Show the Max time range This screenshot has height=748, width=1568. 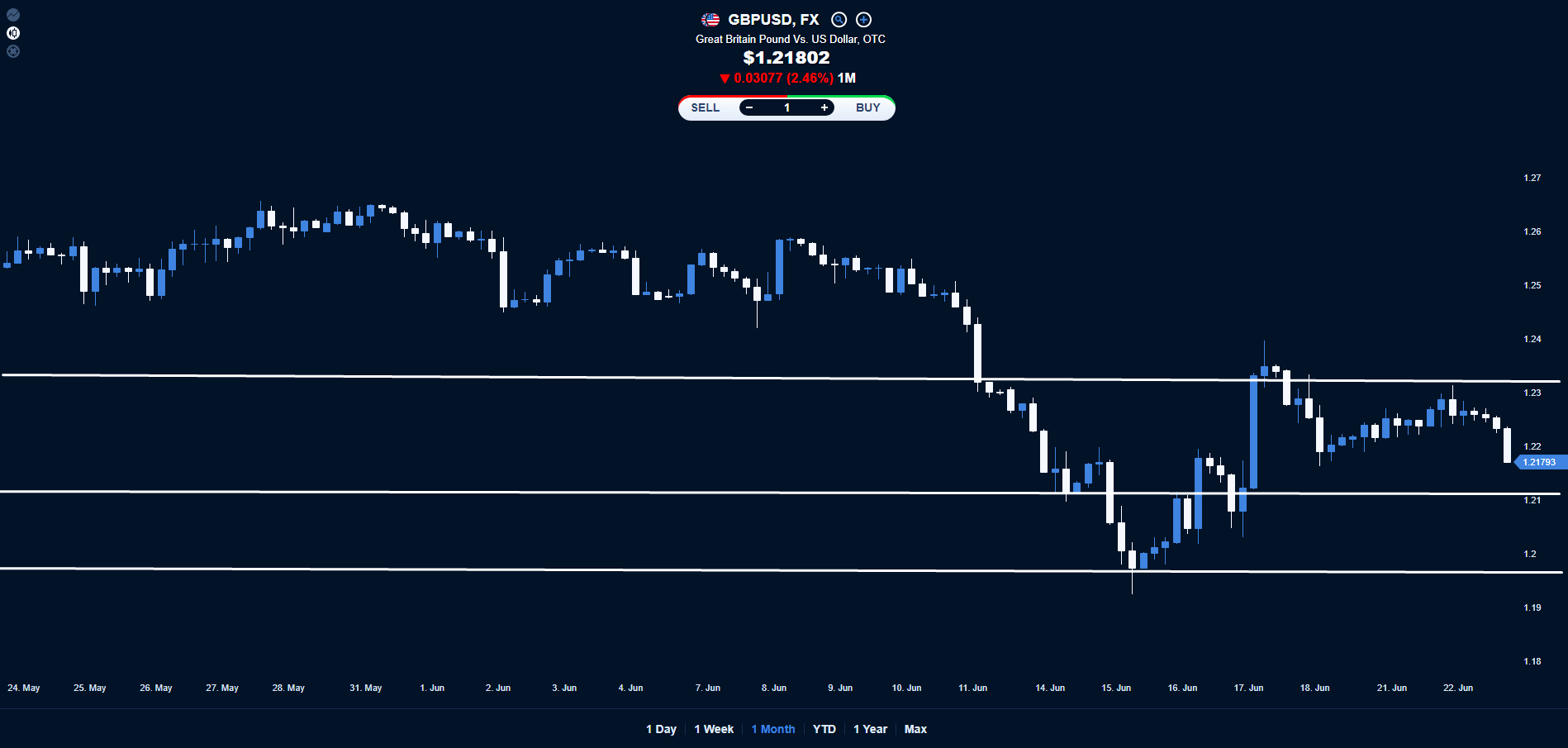click(x=915, y=729)
